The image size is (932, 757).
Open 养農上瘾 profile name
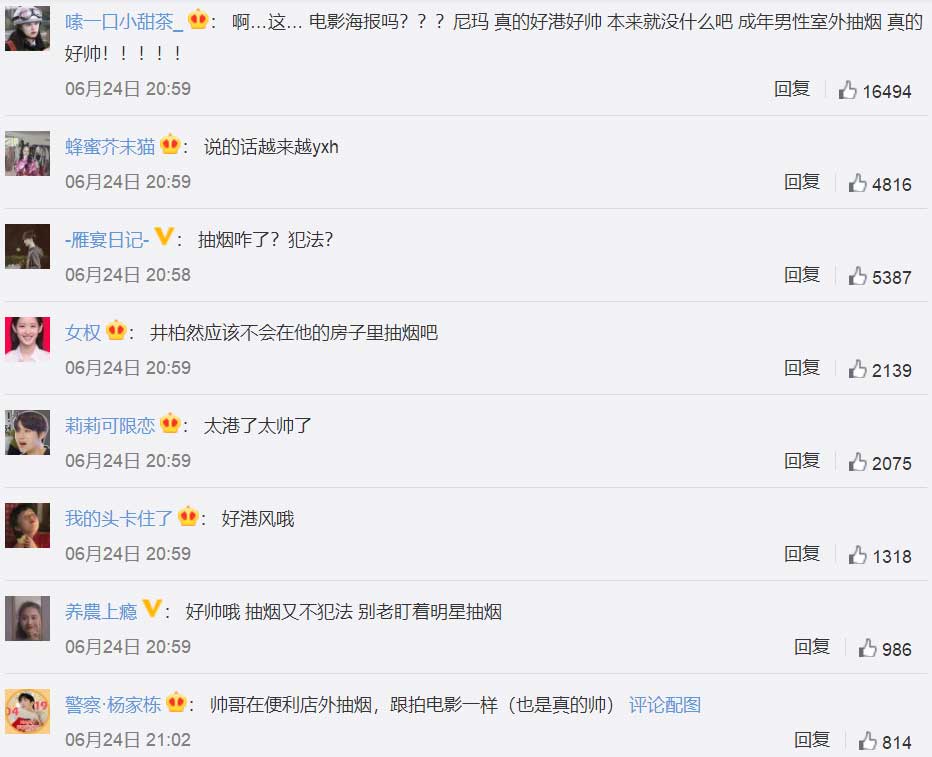[101, 611]
